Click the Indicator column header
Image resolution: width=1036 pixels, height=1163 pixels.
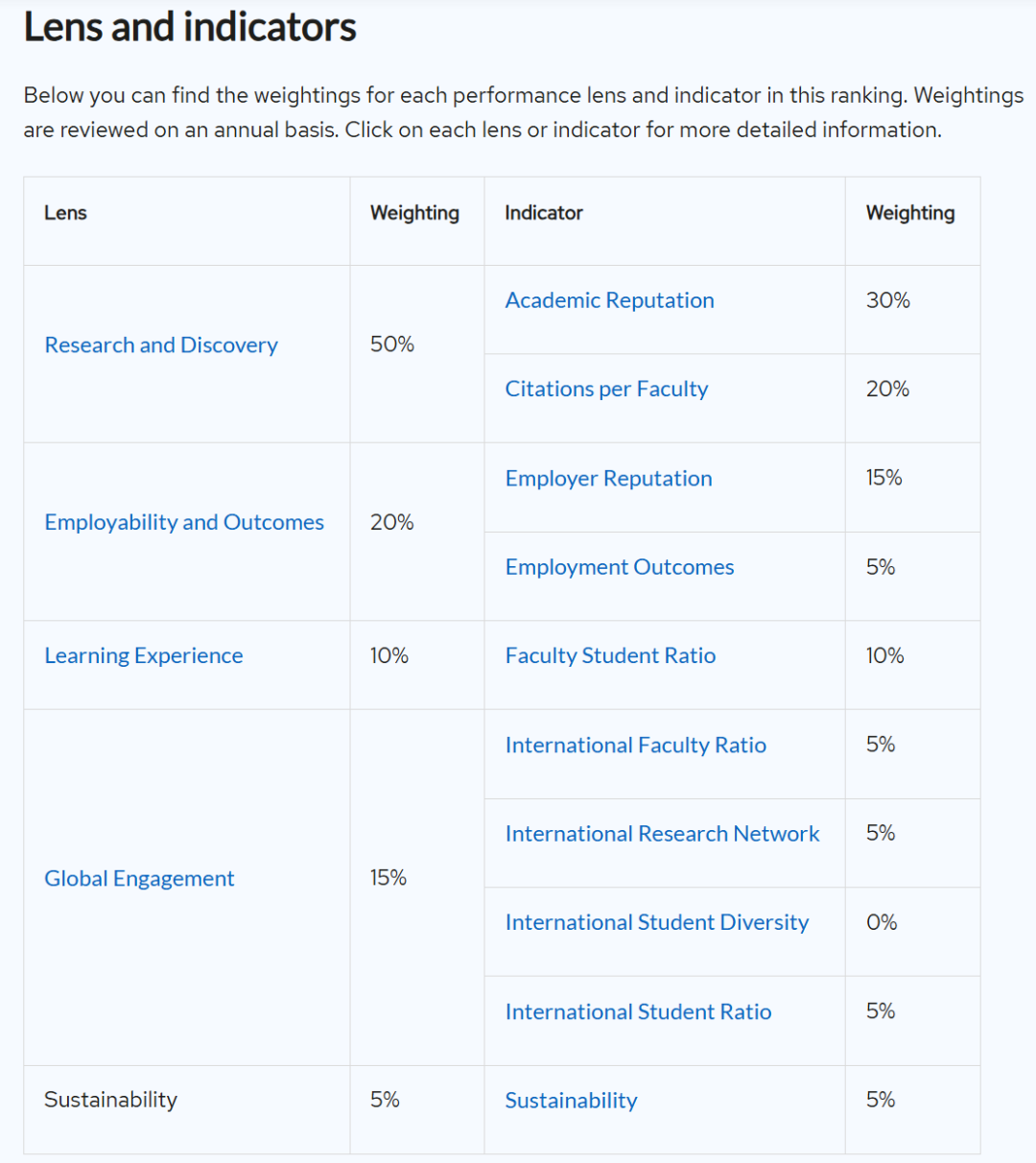pos(544,213)
